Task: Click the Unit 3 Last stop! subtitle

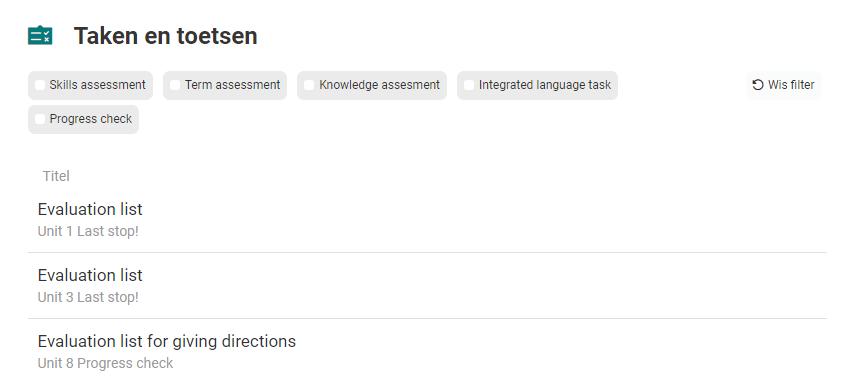Action: tap(88, 297)
